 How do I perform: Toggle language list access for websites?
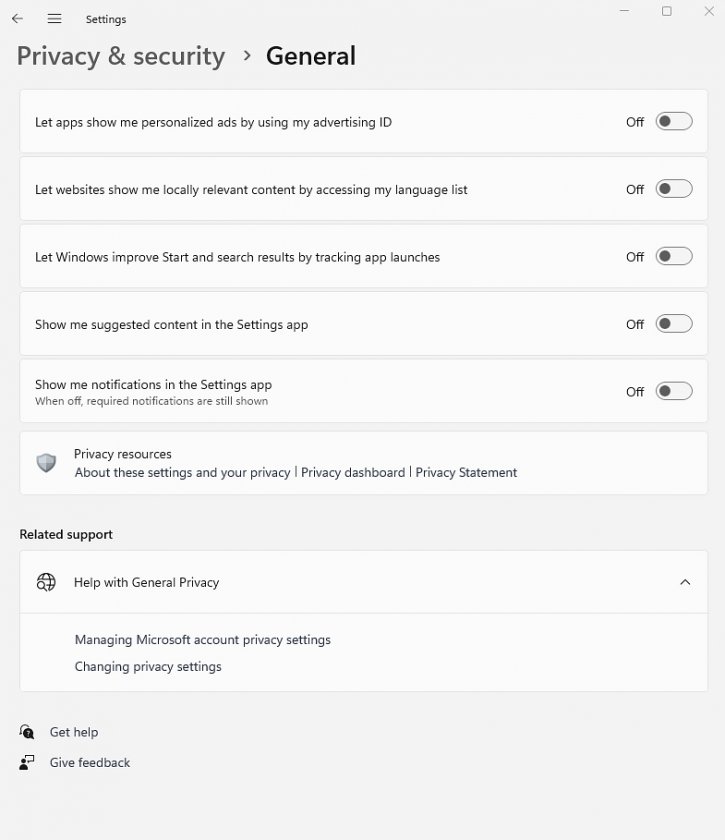pos(674,189)
